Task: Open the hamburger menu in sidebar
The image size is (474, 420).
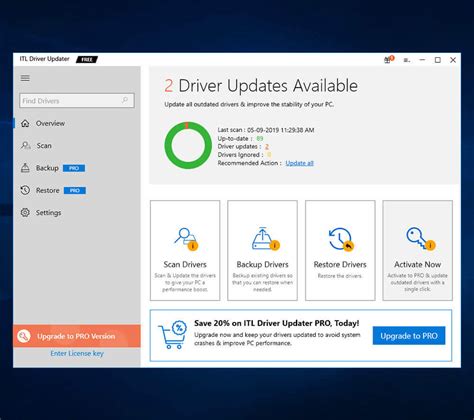Action: point(25,78)
